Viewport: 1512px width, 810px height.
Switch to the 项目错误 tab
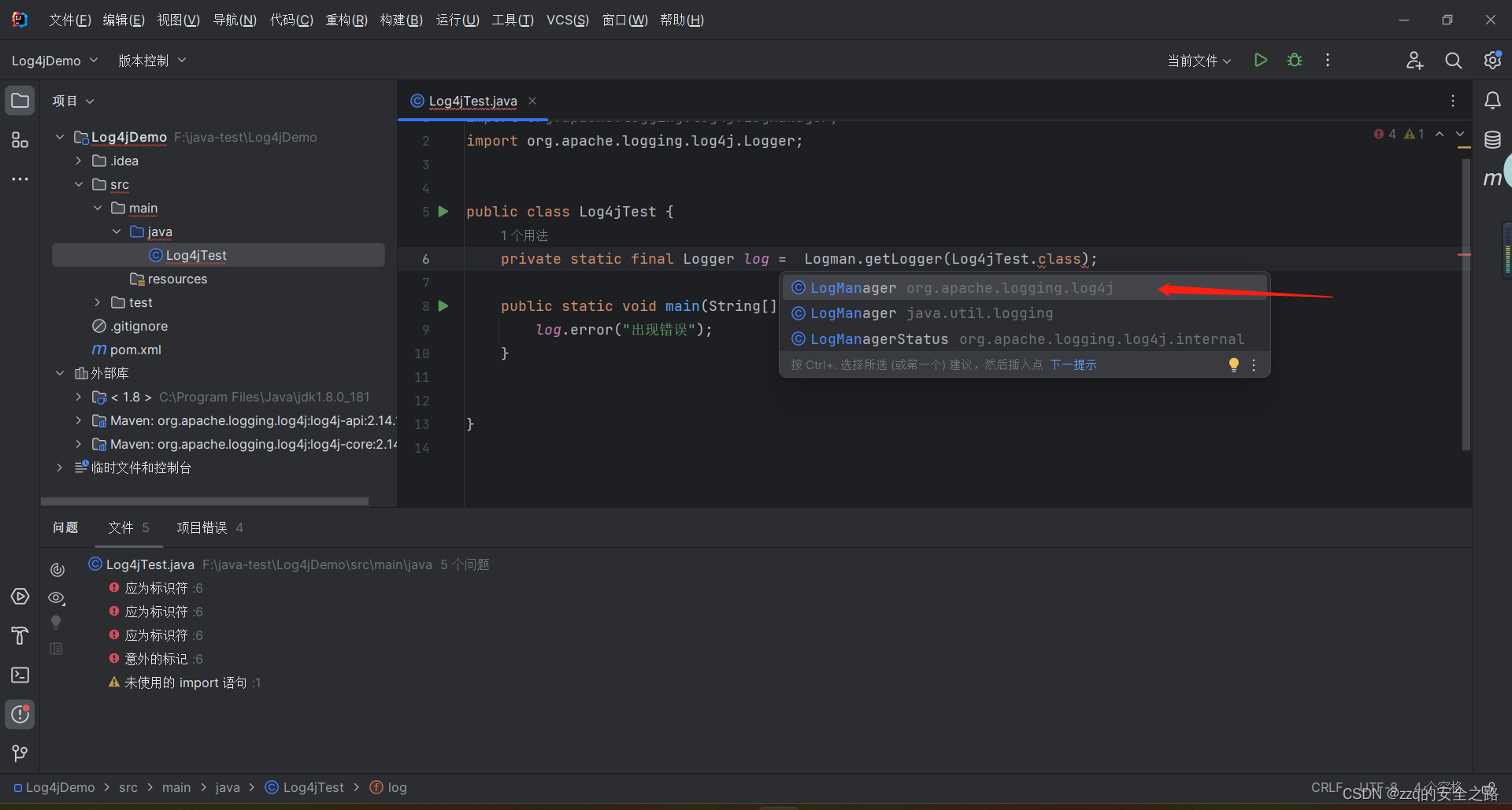209,527
